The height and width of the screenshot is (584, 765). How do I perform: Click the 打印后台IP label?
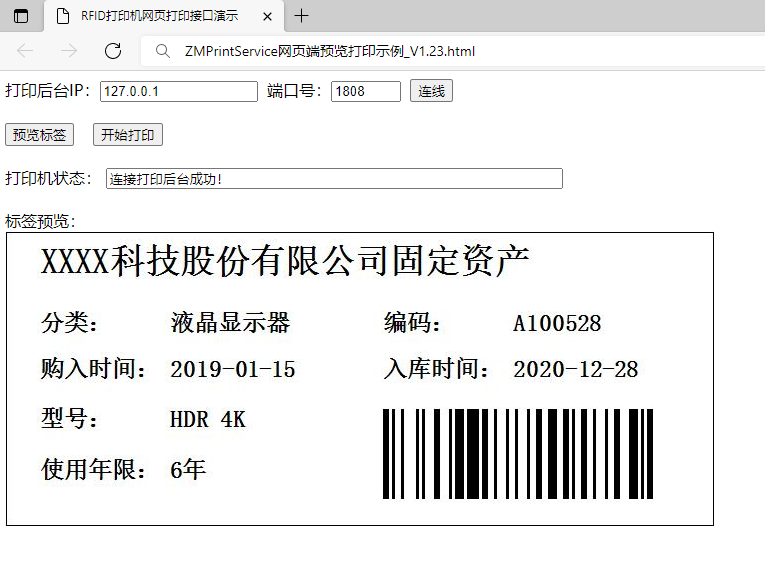tap(47, 91)
